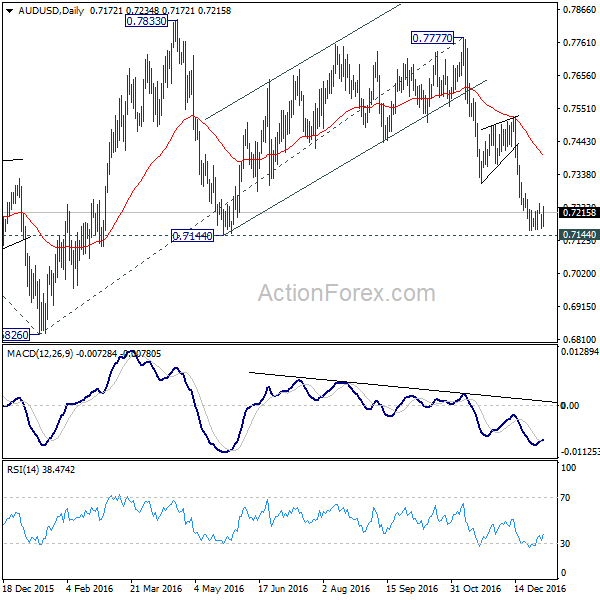Click the MACD 0.00 zero-line label

pyautogui.click(x=569, y=405)
